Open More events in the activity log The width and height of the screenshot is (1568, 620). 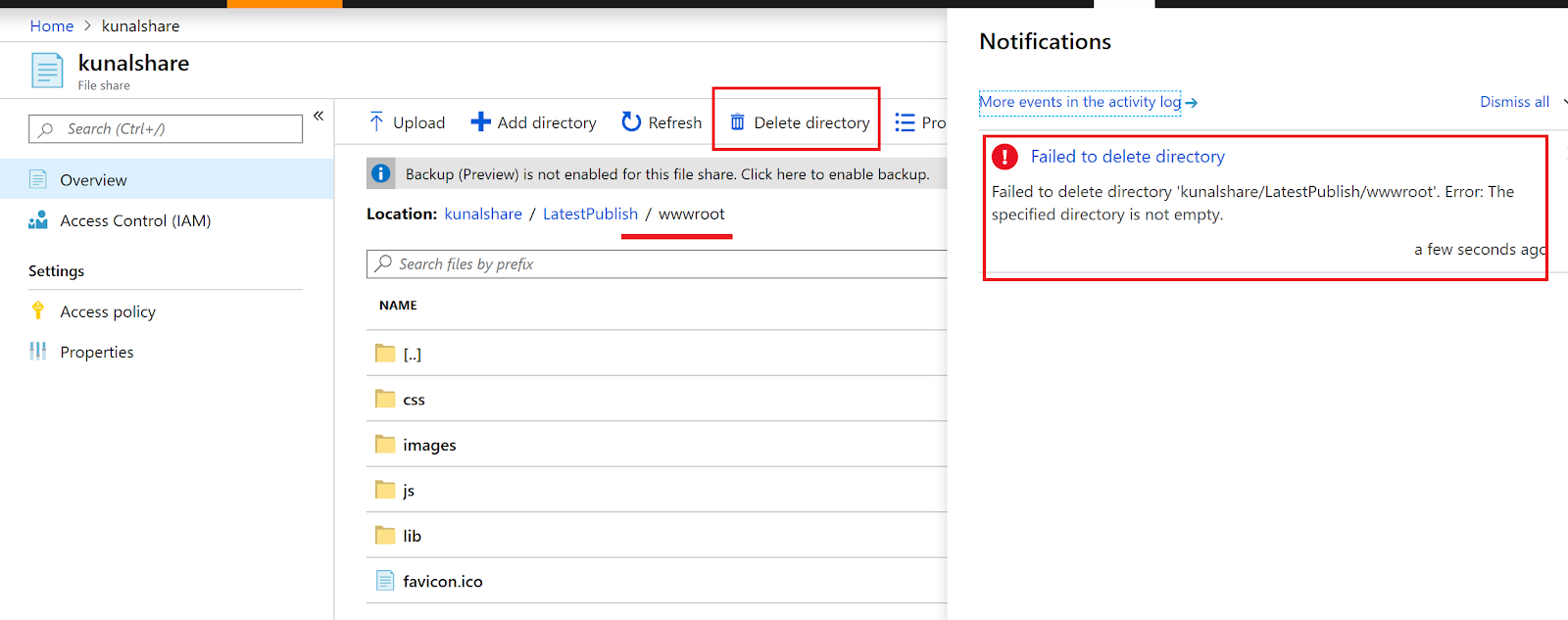(x=1080, y=102)
